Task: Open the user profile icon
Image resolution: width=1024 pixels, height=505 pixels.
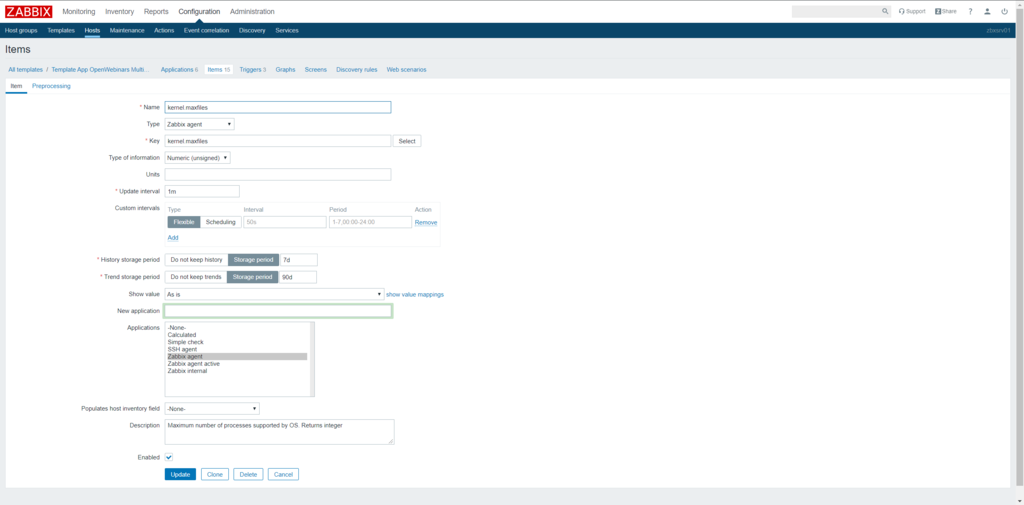Action: click(987, 11)
